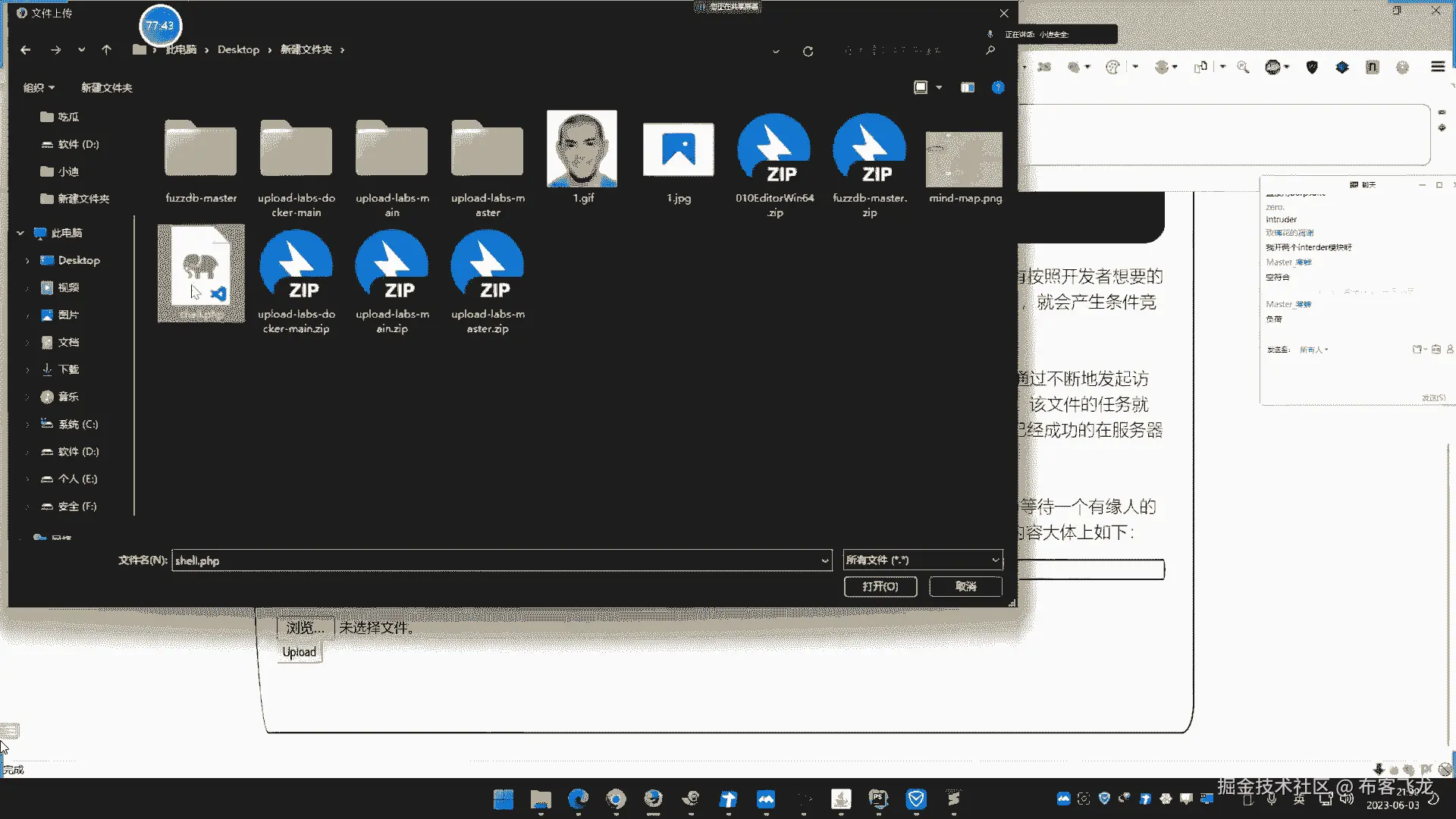
Task: Select the 1.gif face thumbnail
Action: click(582, 150)
